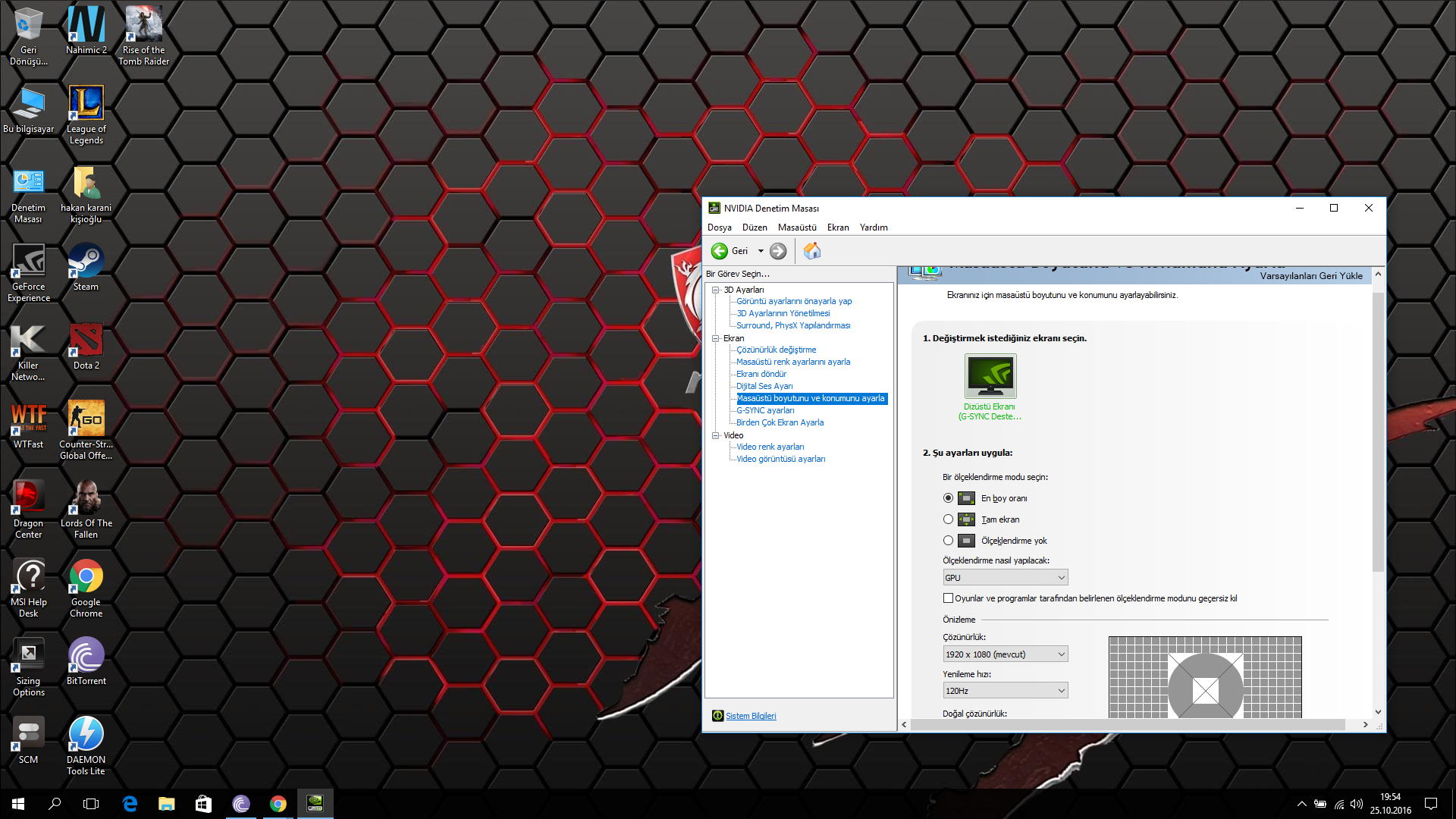Open SCM desktop shortcut
Screen dimensions: 1456x819
pyautogui.click(x=28, y=740)
